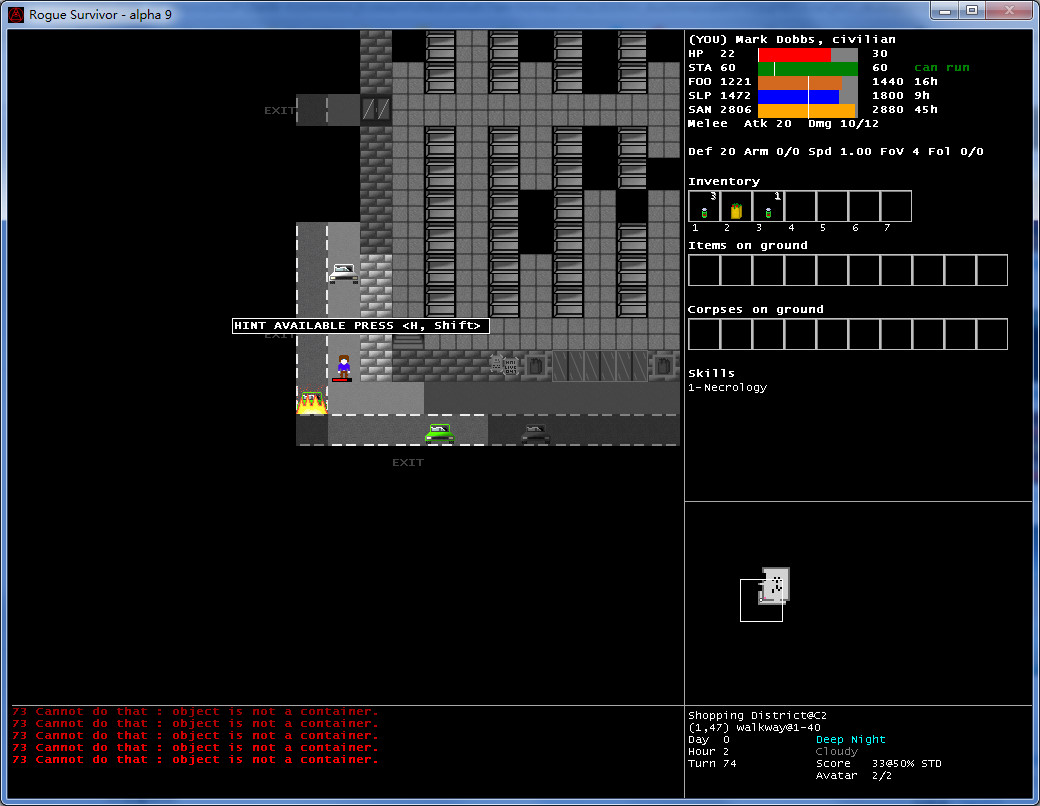Click the 'Corpses on ground' heading

[755, 310]
